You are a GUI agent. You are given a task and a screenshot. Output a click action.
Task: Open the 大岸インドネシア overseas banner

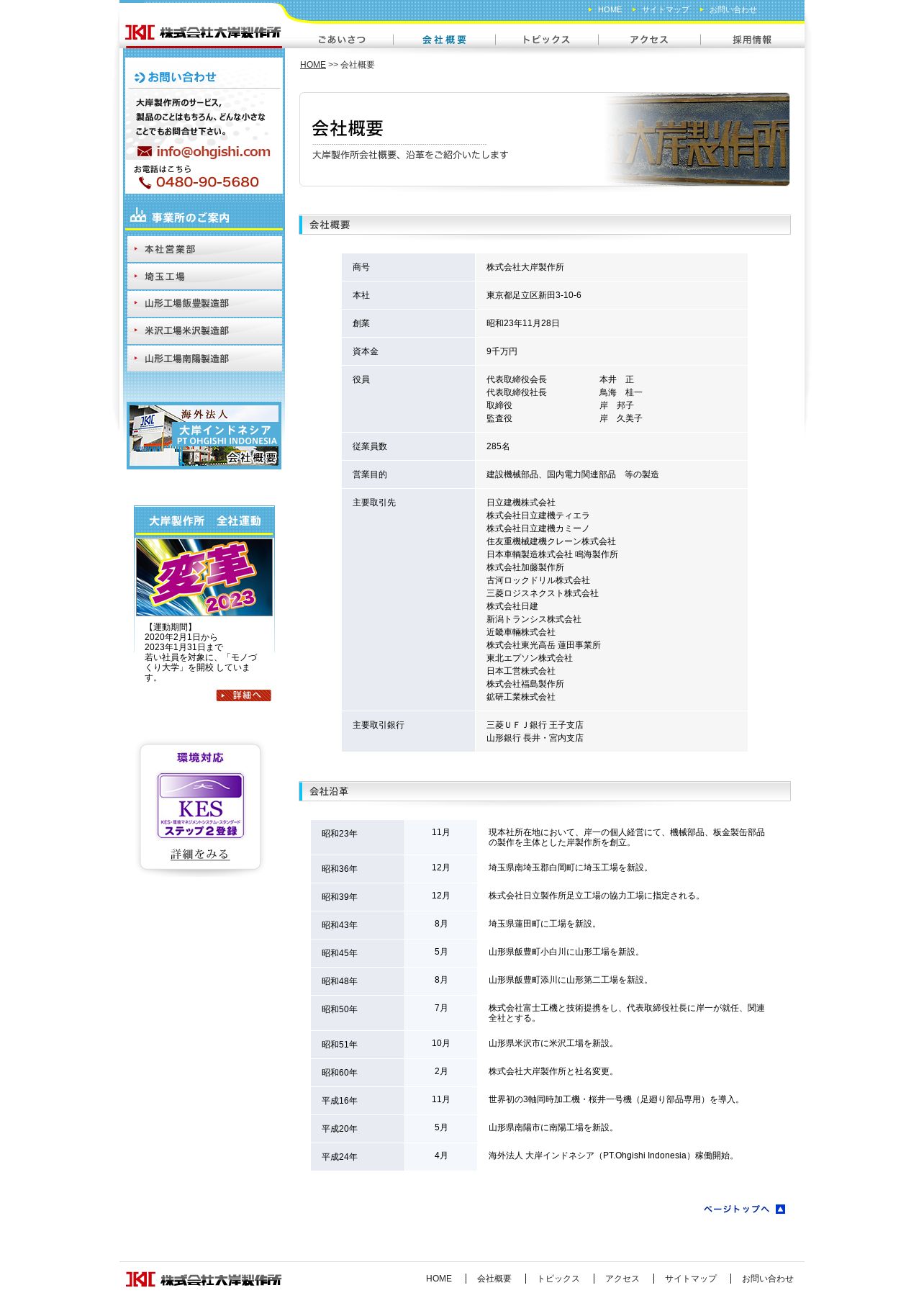(204, 436)
